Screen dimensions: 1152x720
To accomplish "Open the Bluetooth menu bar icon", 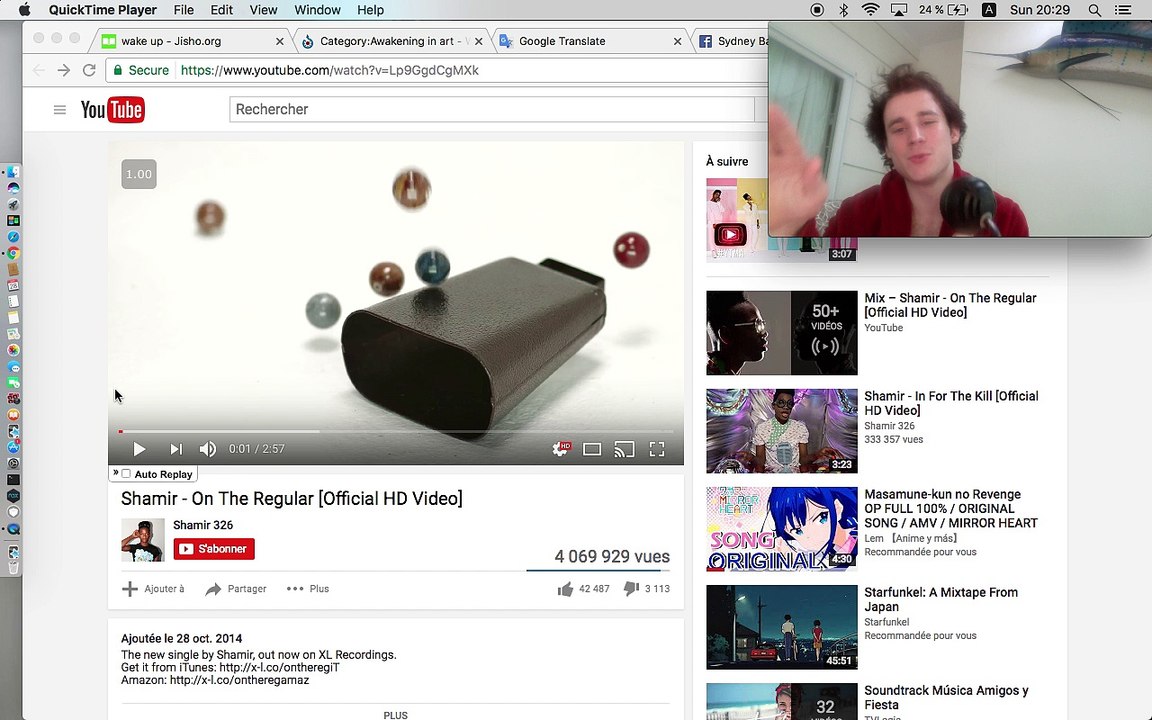I will [x=843, y=10].
